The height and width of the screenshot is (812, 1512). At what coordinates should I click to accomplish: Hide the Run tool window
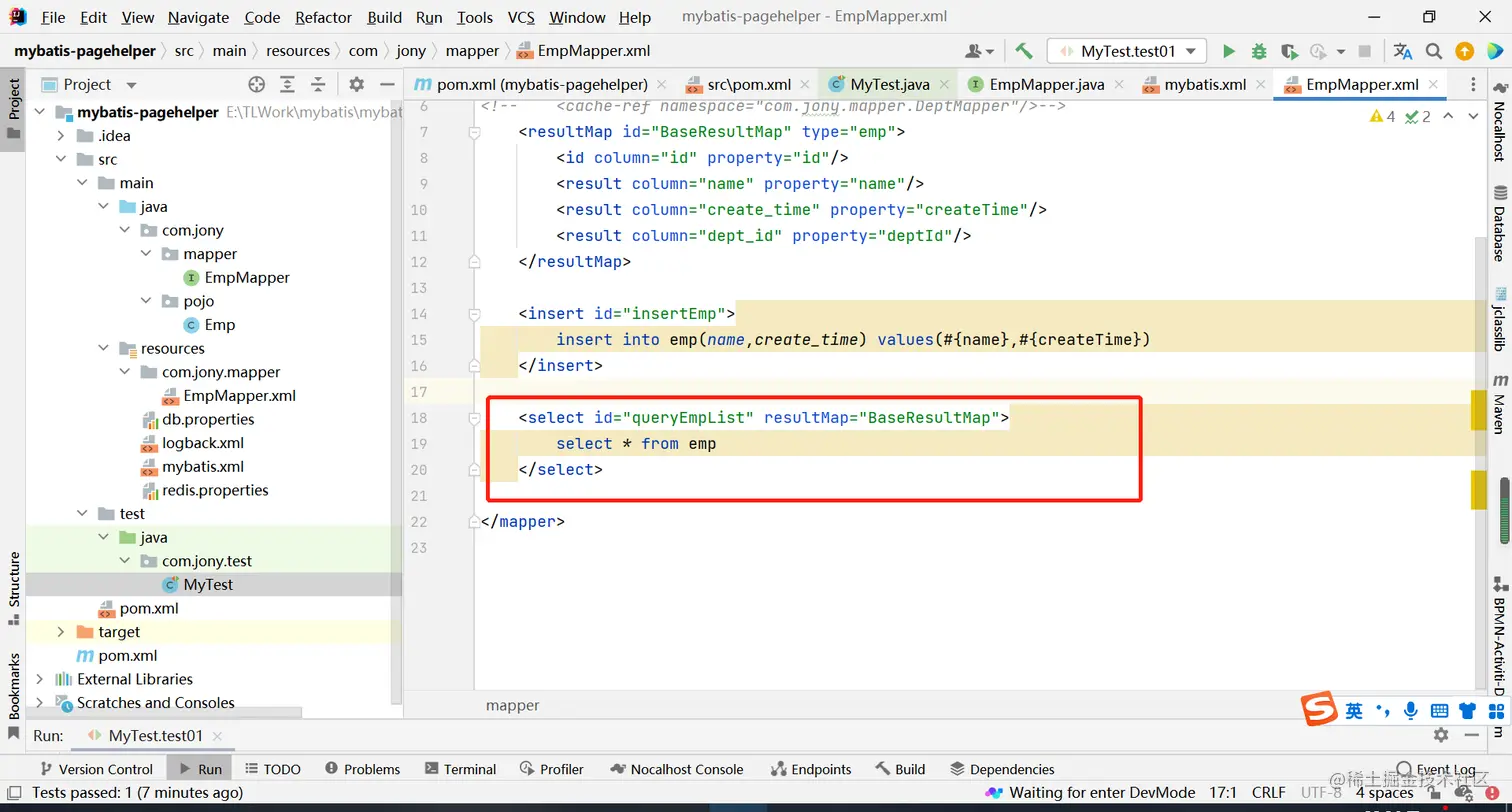(1472, 735)
